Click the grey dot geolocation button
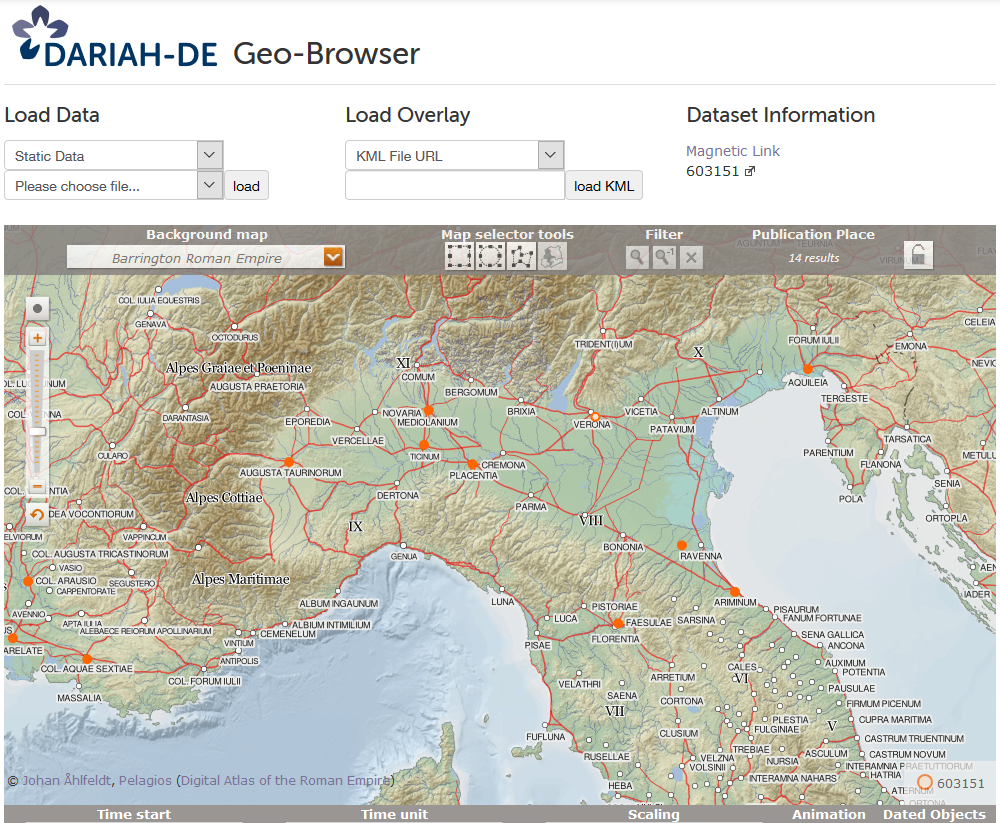This screenshot has height=823, width=1000. [x=38, y=309]
